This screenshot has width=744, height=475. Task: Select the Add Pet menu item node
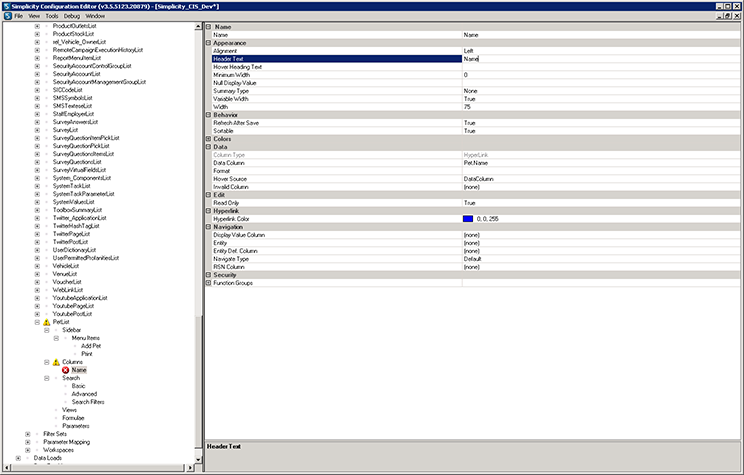point(91,346)
